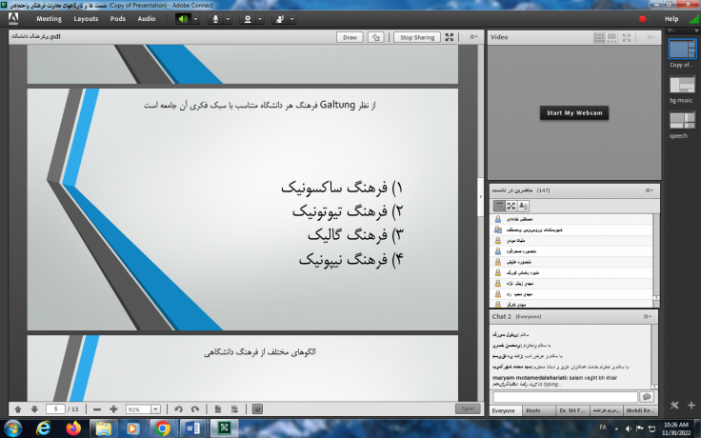The width and height of the screenshot is (701, 438).
Task: Select the attendee list view icon
Action: click(x=498, y=206)
